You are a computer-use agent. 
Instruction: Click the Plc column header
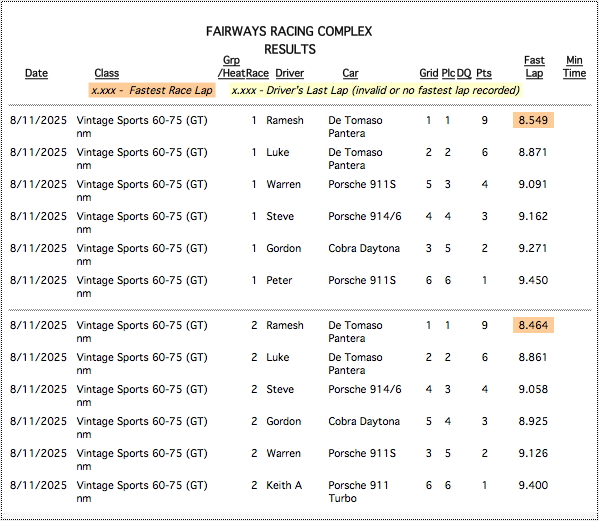coord(448,73)
